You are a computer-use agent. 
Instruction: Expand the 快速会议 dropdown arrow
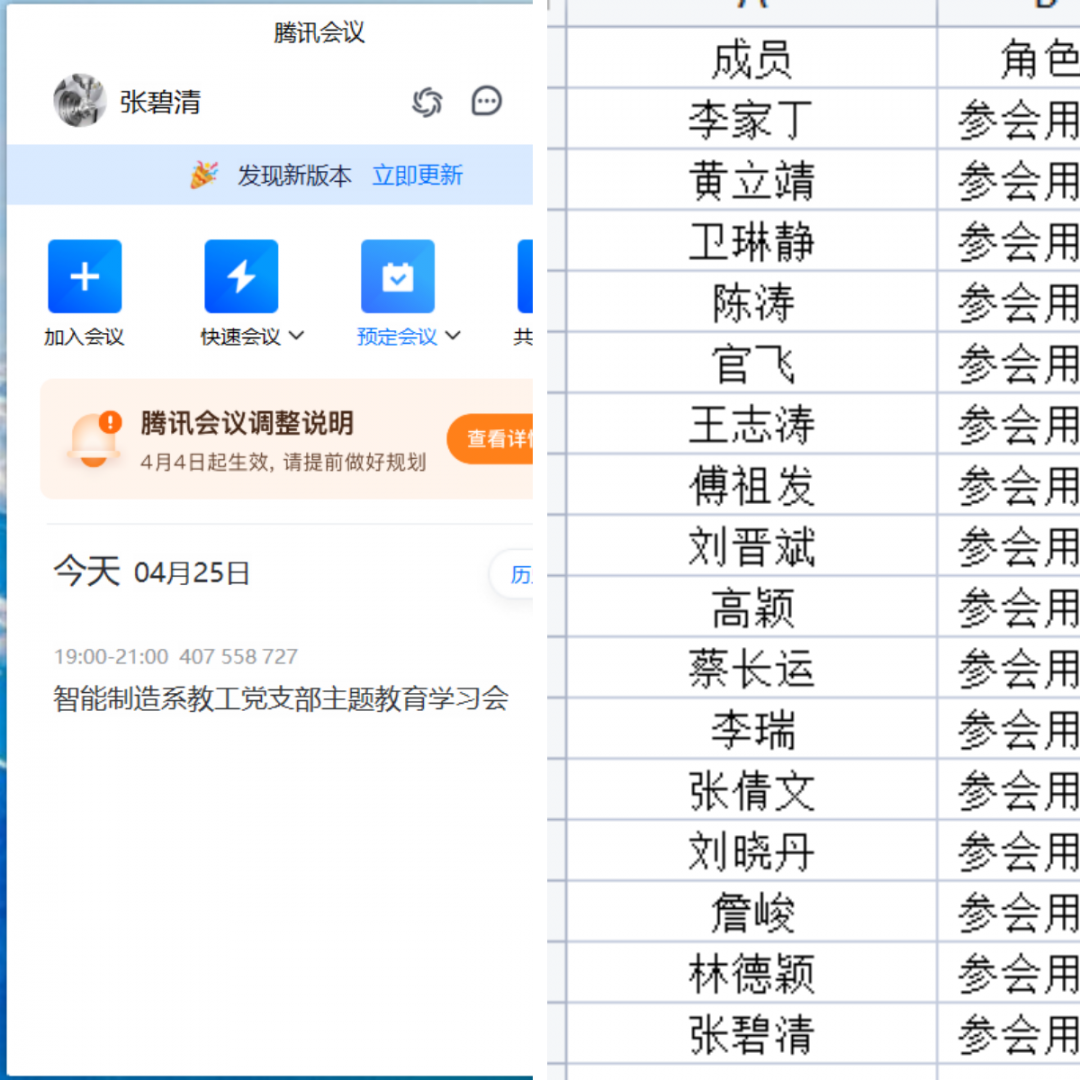[x=296, y=336]
